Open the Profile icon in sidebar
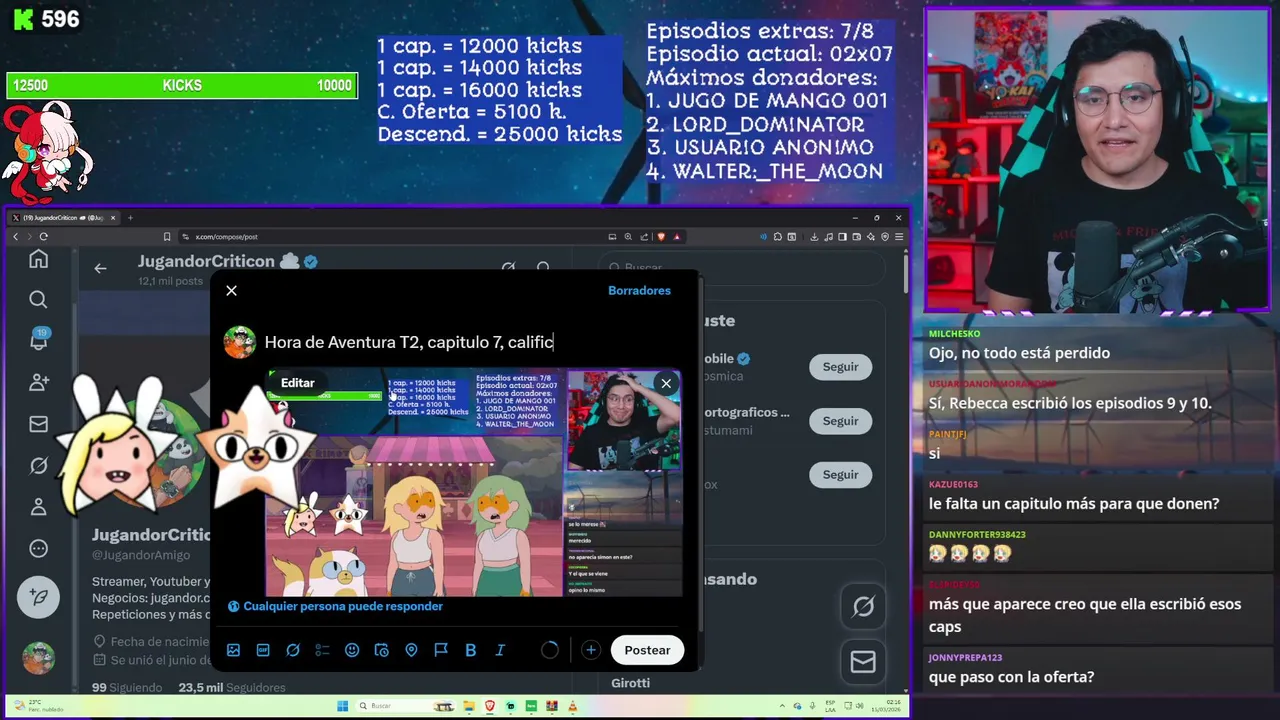The height and width of the screenshot is (720, 1280). click(x=38, y=506)
